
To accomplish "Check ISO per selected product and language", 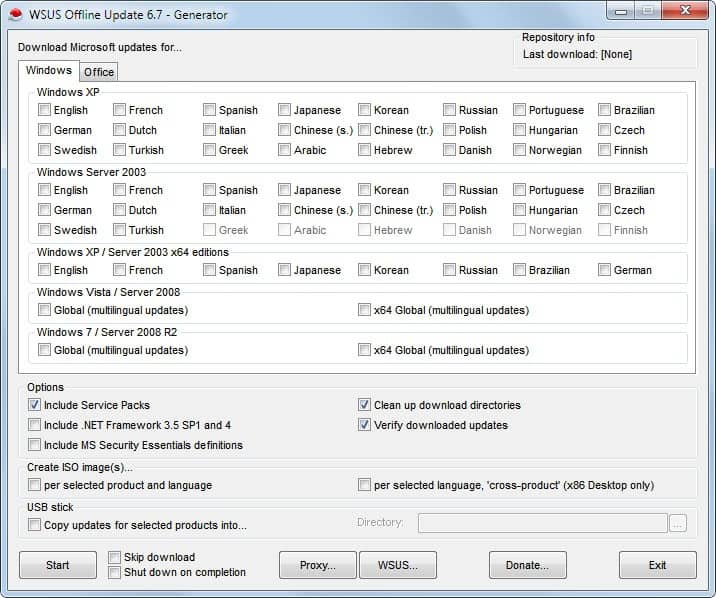I will click(36, 485).
